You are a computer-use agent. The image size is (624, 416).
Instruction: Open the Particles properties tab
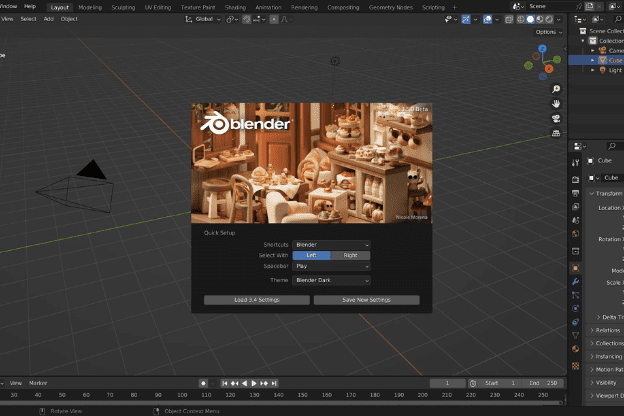click(x=575, y=295)
